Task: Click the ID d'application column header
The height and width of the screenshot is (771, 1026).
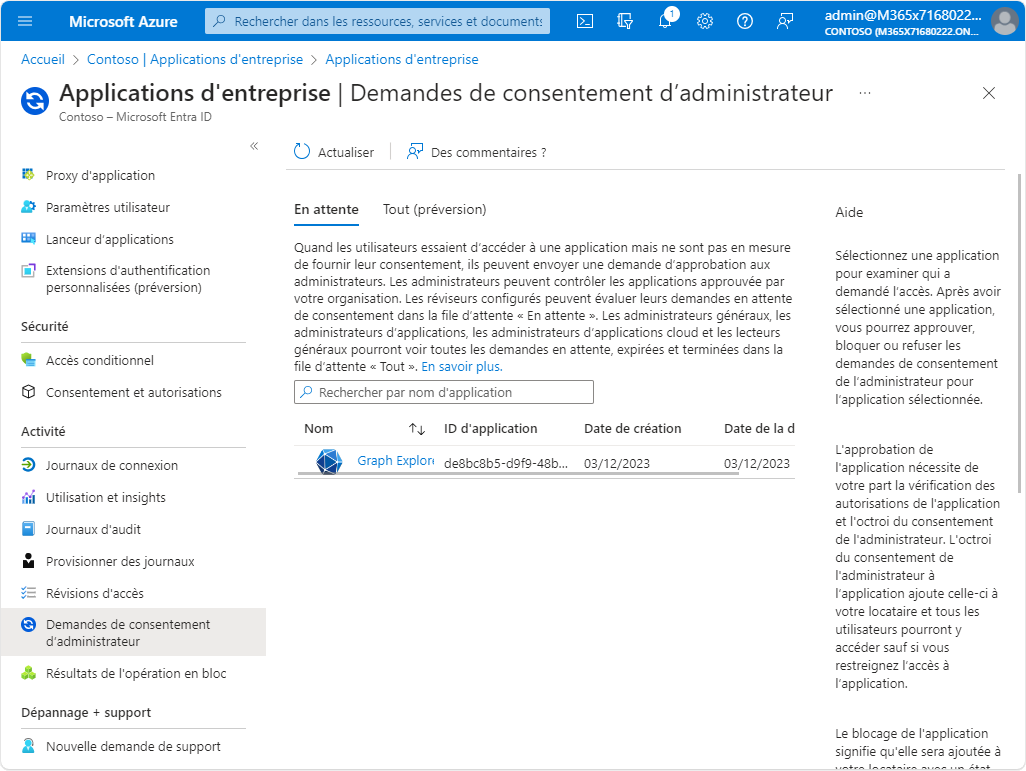Action: click(491, 429)
